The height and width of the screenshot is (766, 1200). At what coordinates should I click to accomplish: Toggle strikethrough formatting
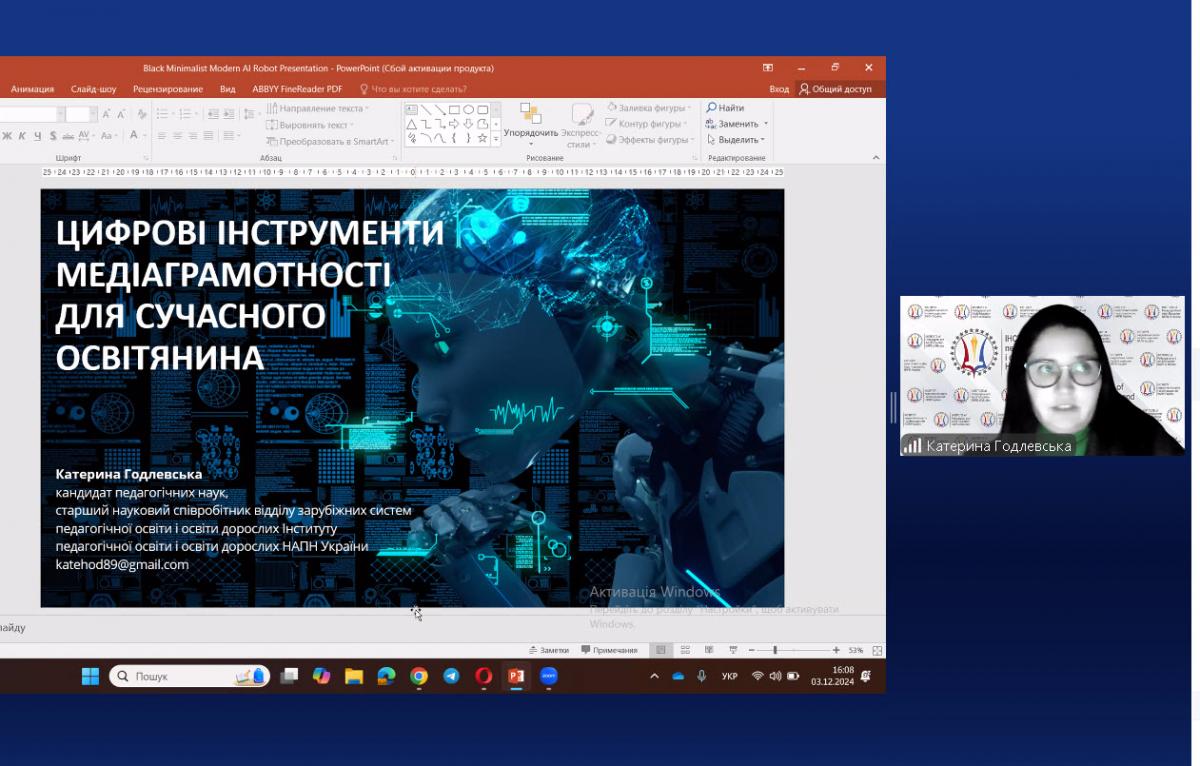68,136
